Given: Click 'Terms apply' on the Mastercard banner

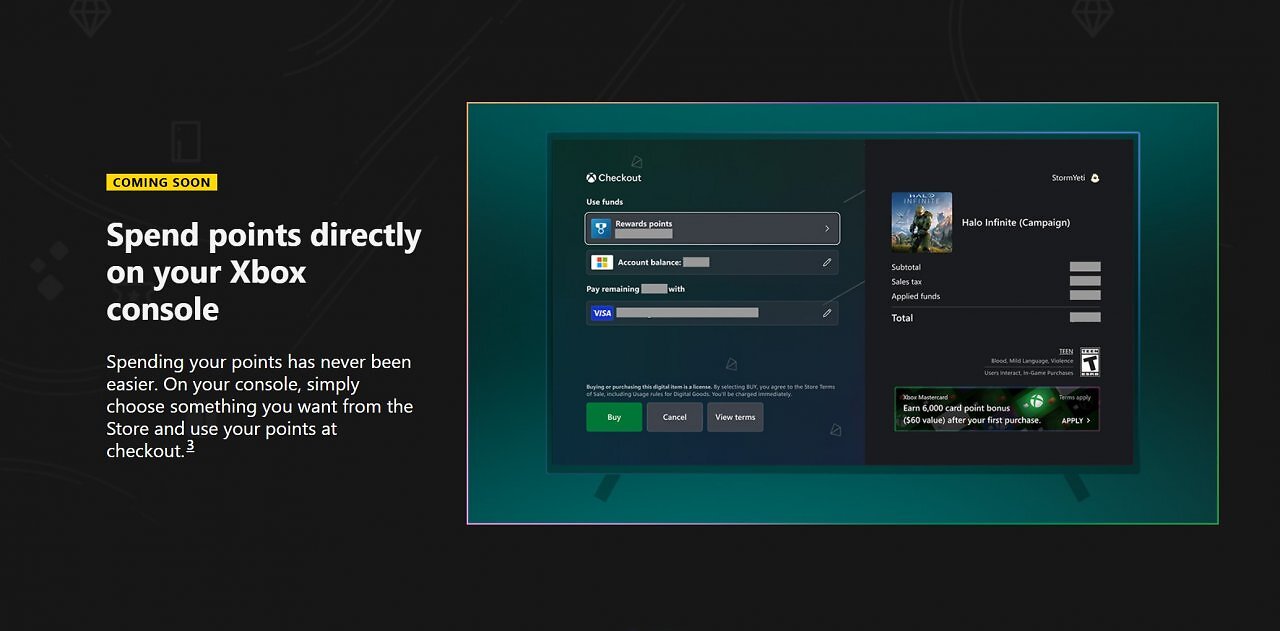Looking at the screenshot, I should pos(1075,397).
